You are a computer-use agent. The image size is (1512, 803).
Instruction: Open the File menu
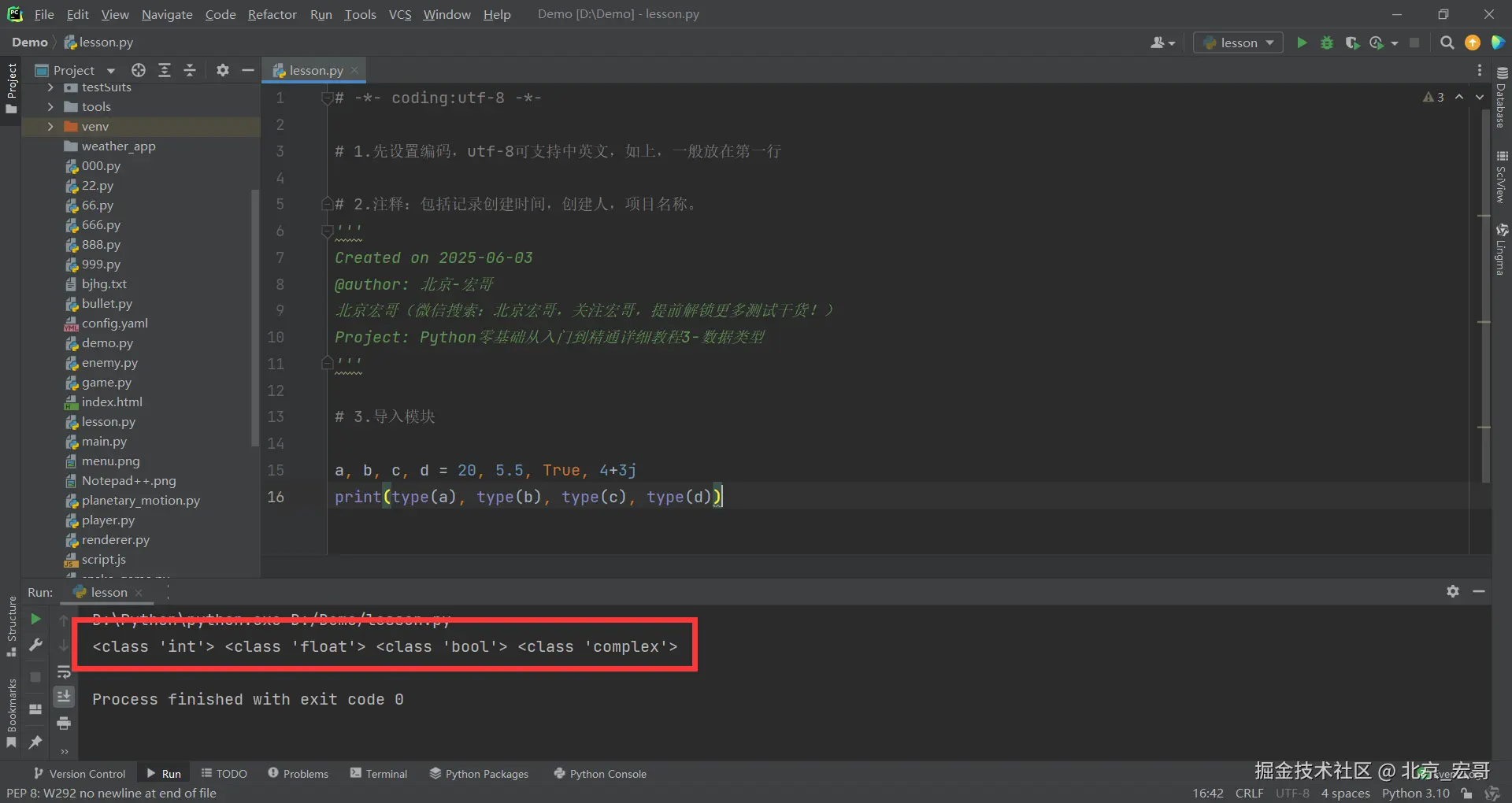[44, 14]
